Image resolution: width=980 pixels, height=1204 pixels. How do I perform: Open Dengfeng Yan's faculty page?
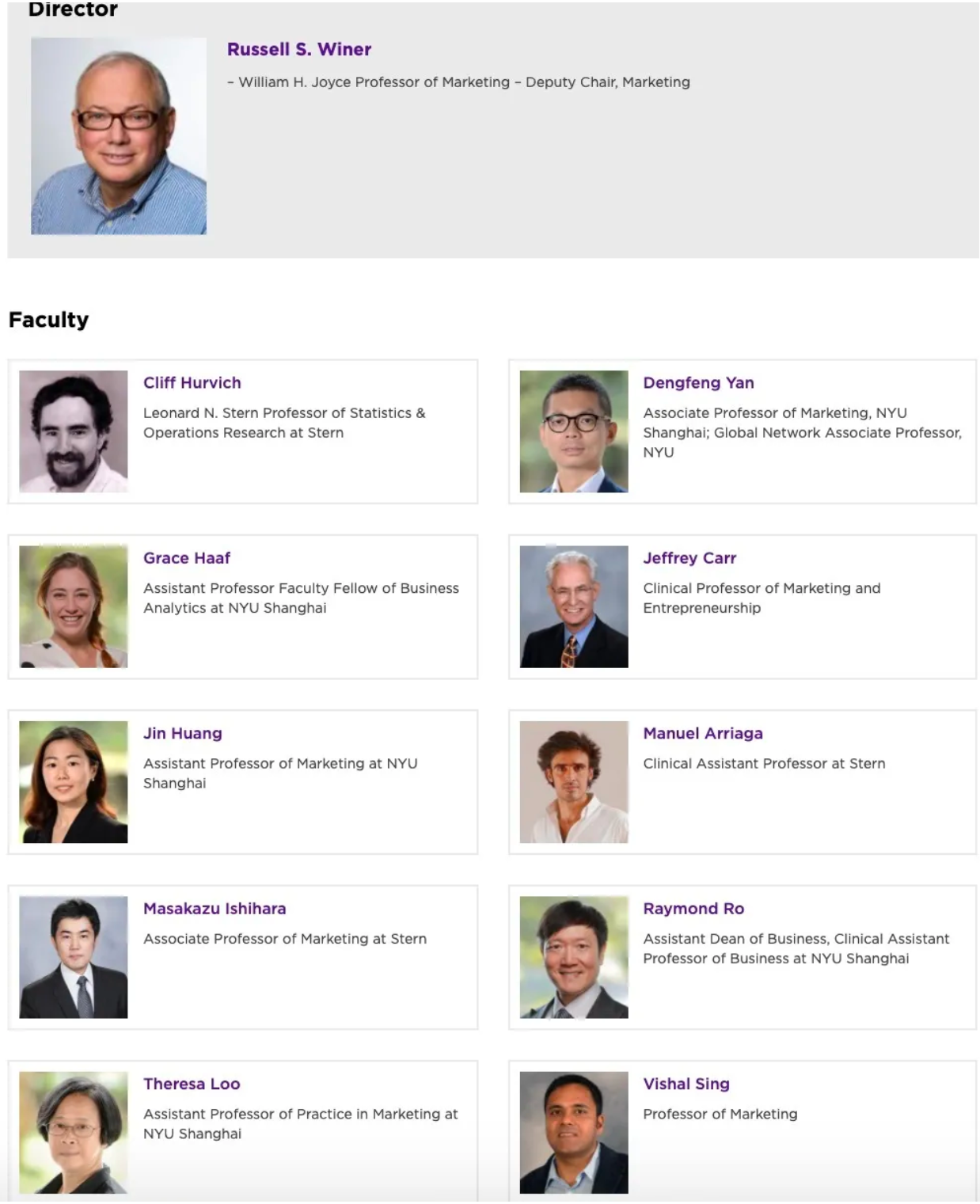698,382
